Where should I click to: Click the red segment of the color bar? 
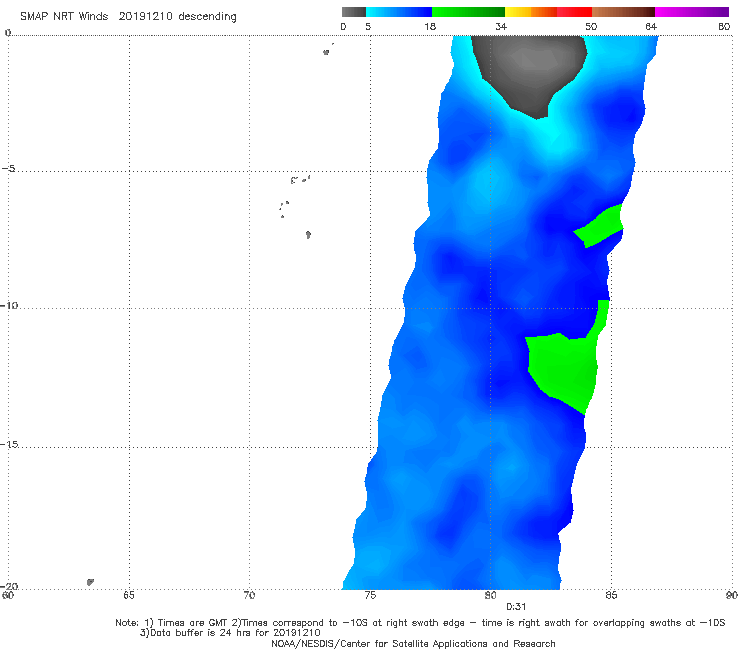574,12
